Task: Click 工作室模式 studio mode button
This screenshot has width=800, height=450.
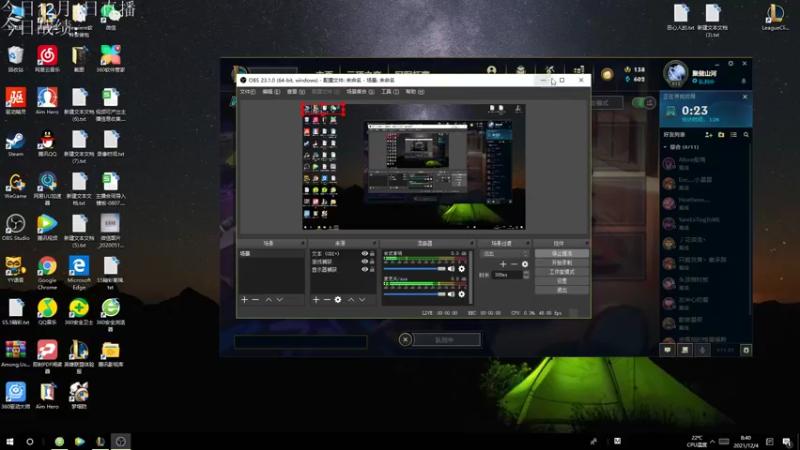Action: [562, 272]
